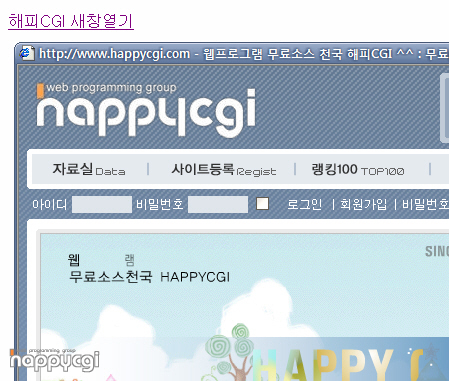449x381 pixels.
Task: Click the browser window title bar text
Action: (244, 54)
